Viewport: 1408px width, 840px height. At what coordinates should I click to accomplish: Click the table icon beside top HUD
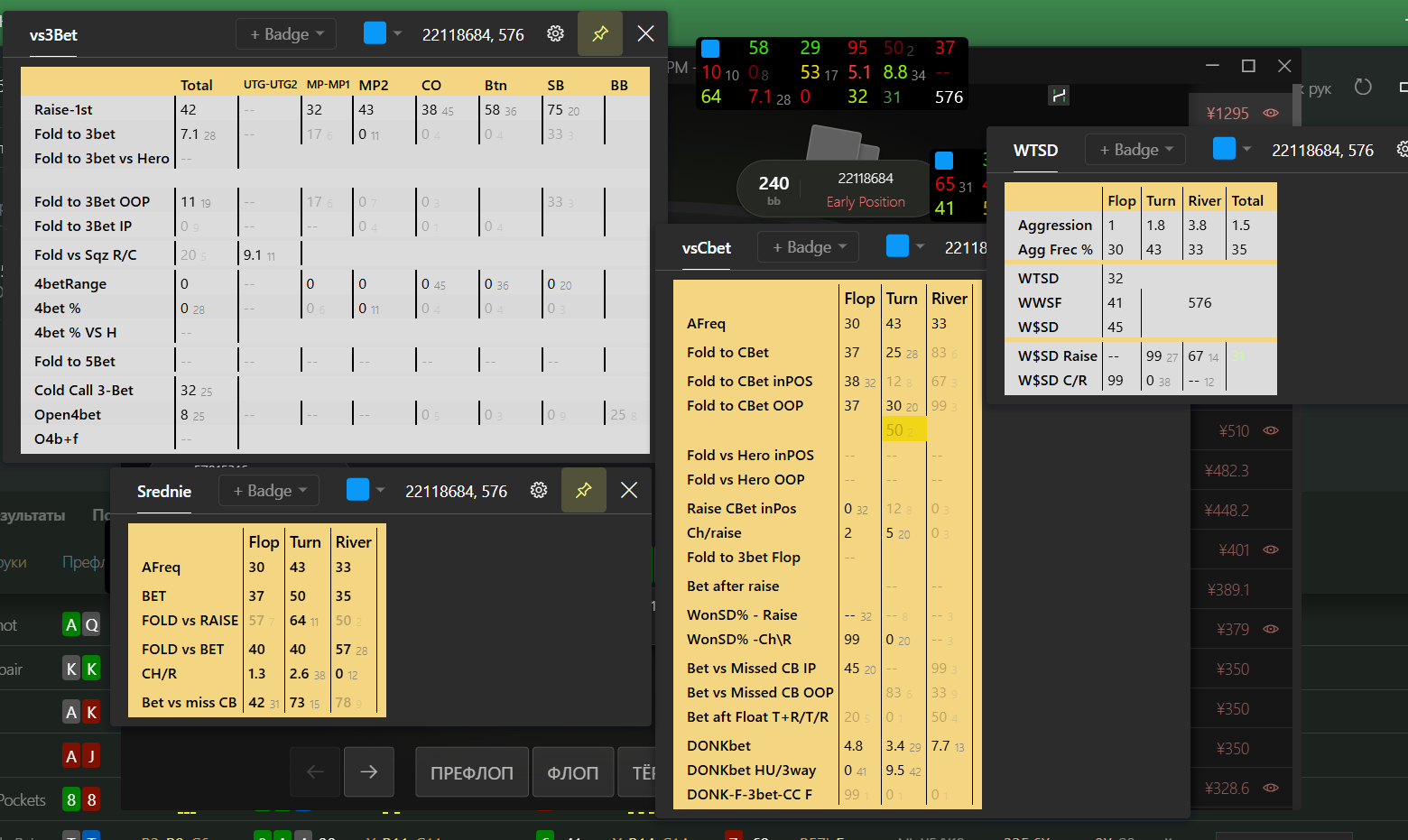point(1059,95)
